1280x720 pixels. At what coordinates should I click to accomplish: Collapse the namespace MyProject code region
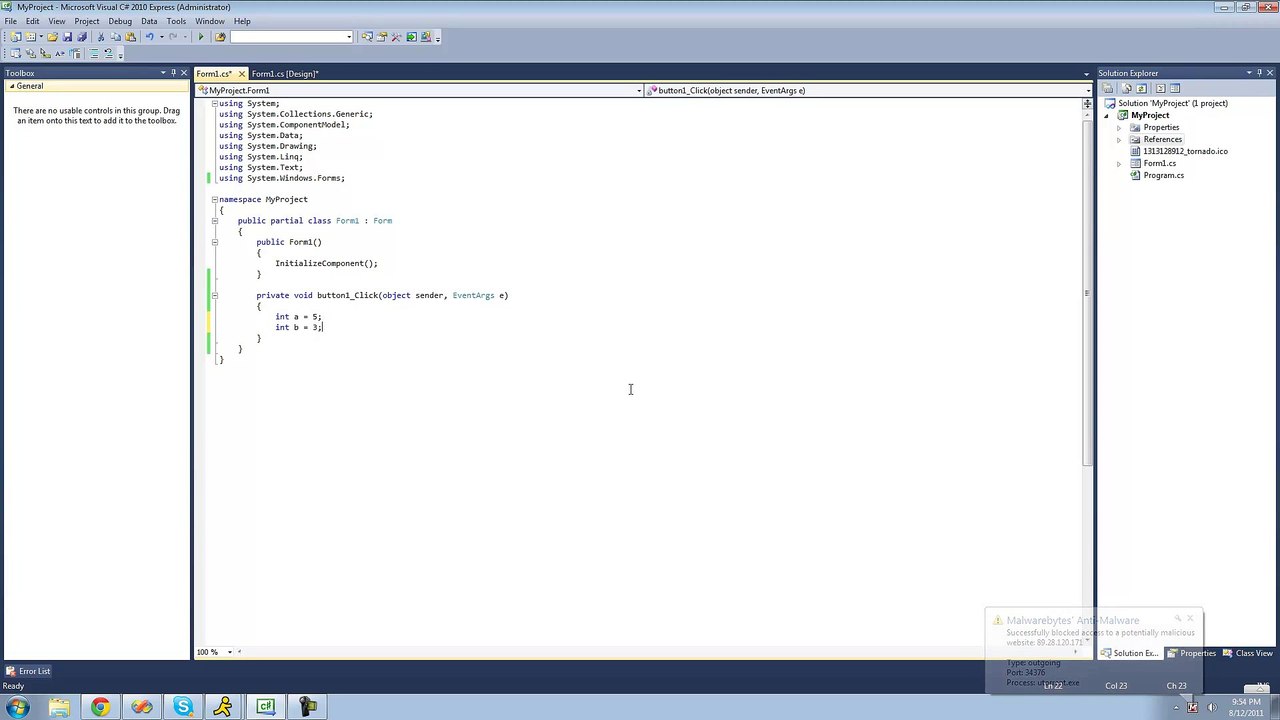click(x=214, y=199)
